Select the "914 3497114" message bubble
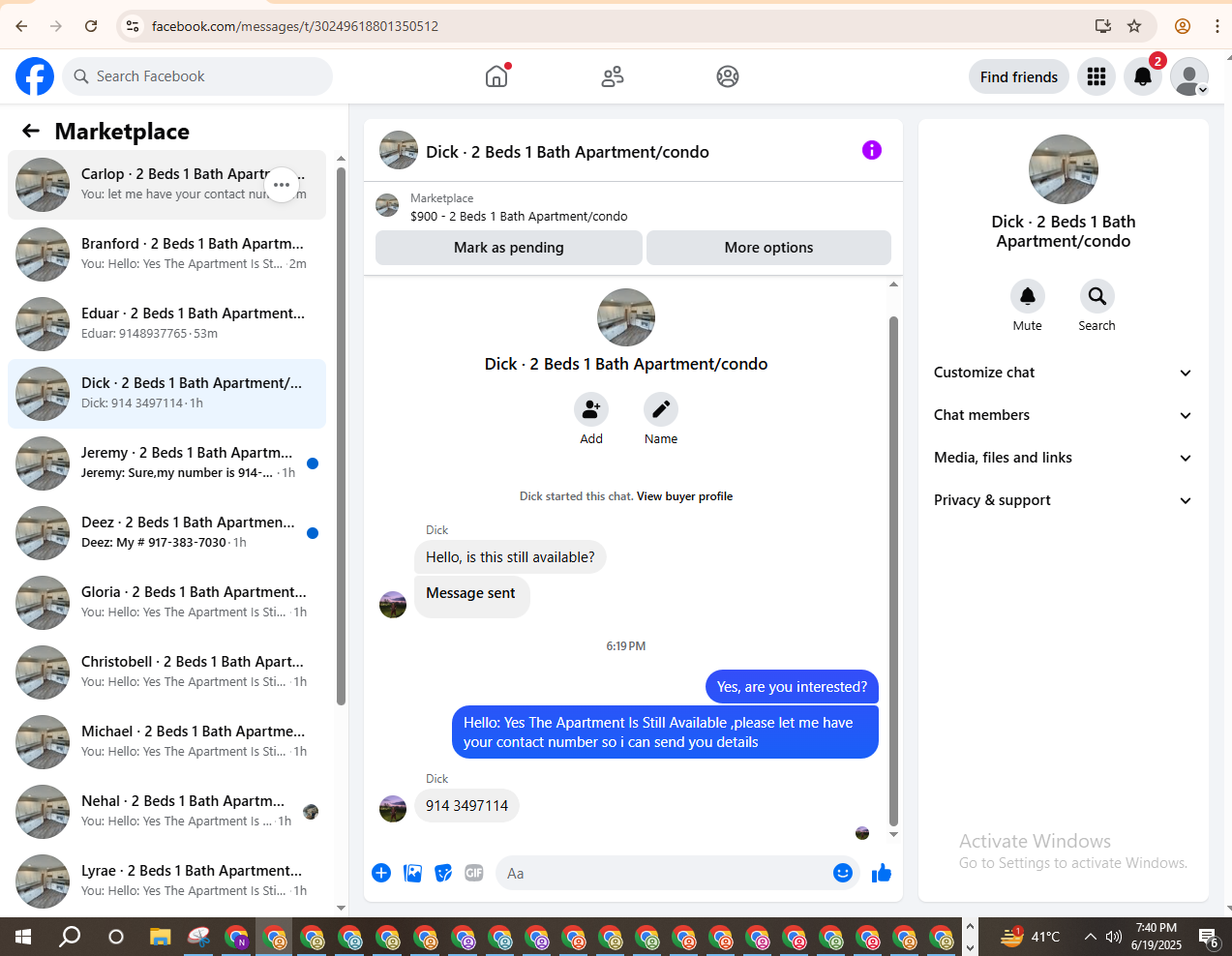 (466, 806)
